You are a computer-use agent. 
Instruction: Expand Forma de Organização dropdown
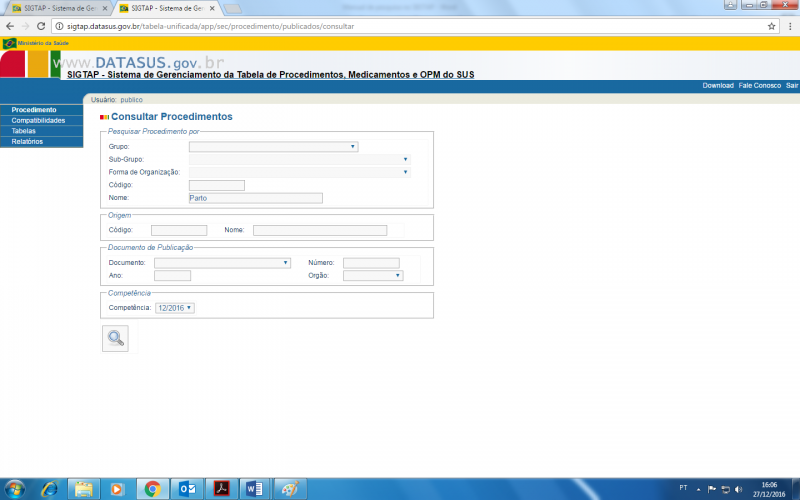pos(299,172)
